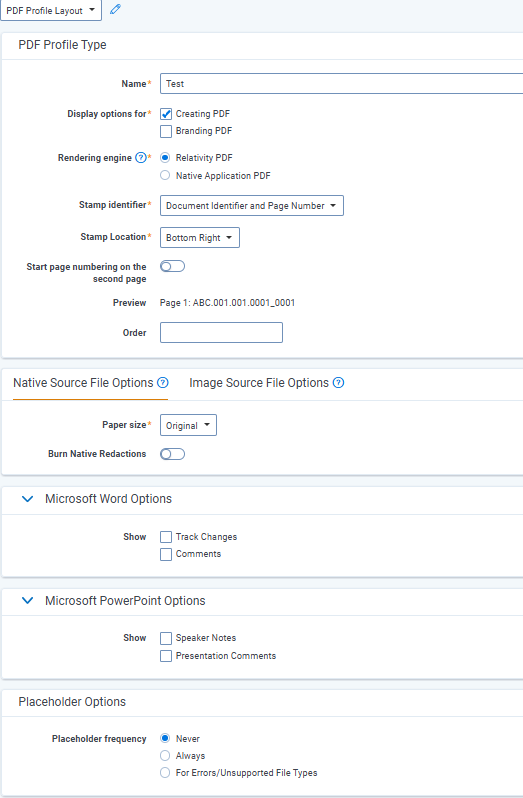Switch to Image Source File Options tab

[259, 383]
